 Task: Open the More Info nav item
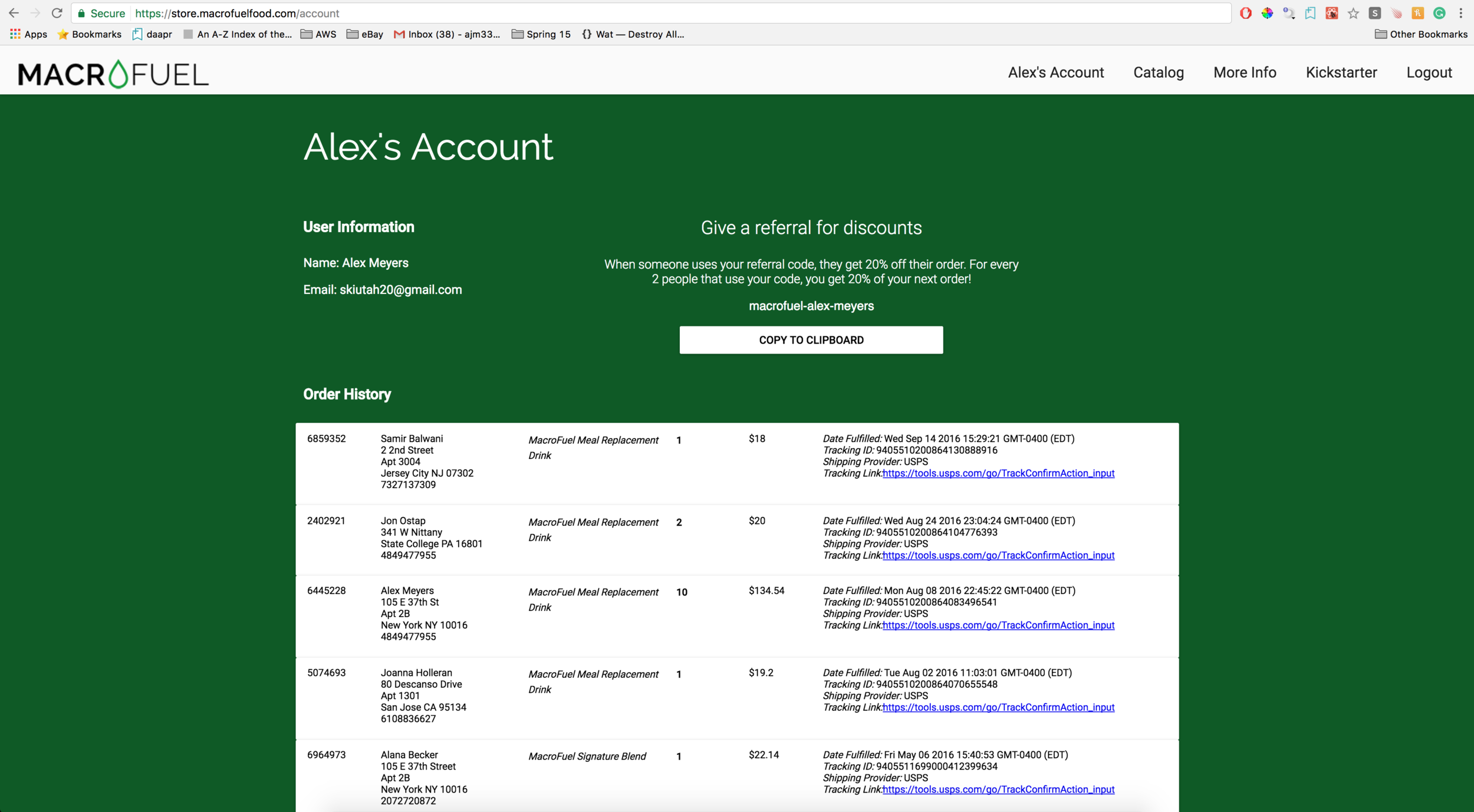pos(1245,72)
